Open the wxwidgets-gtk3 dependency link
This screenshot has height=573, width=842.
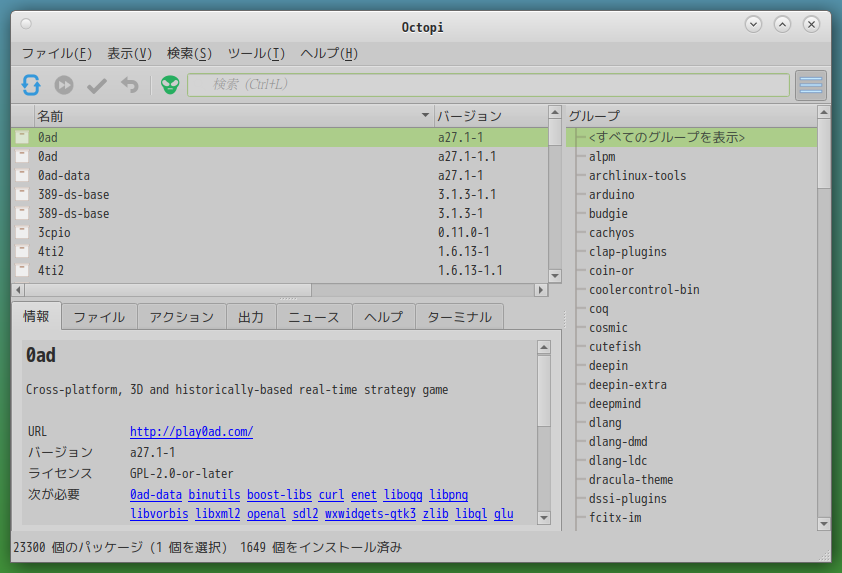click(370, 514)
